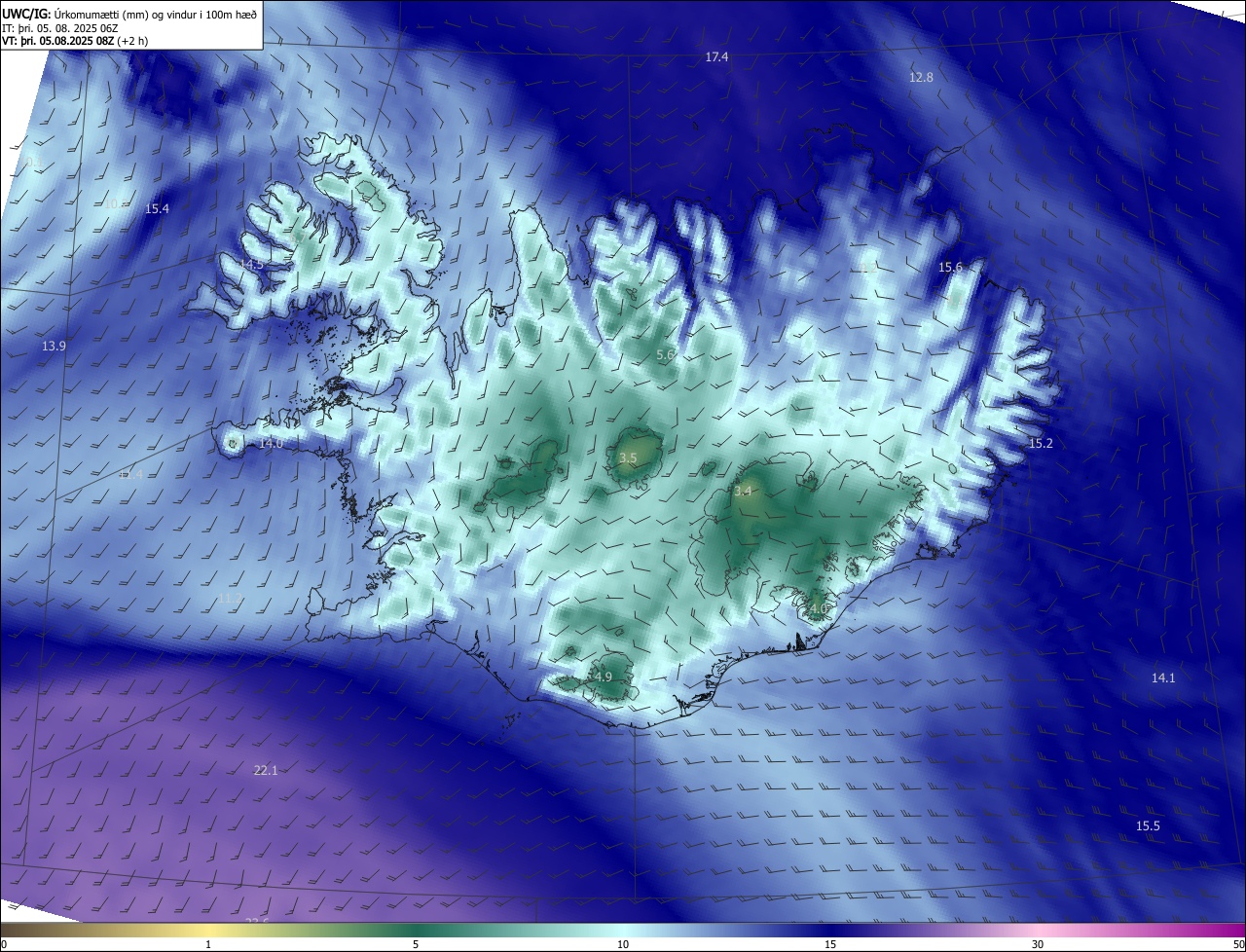
Task: Click the 3.5 value on the central glacier
Action: 628,458
